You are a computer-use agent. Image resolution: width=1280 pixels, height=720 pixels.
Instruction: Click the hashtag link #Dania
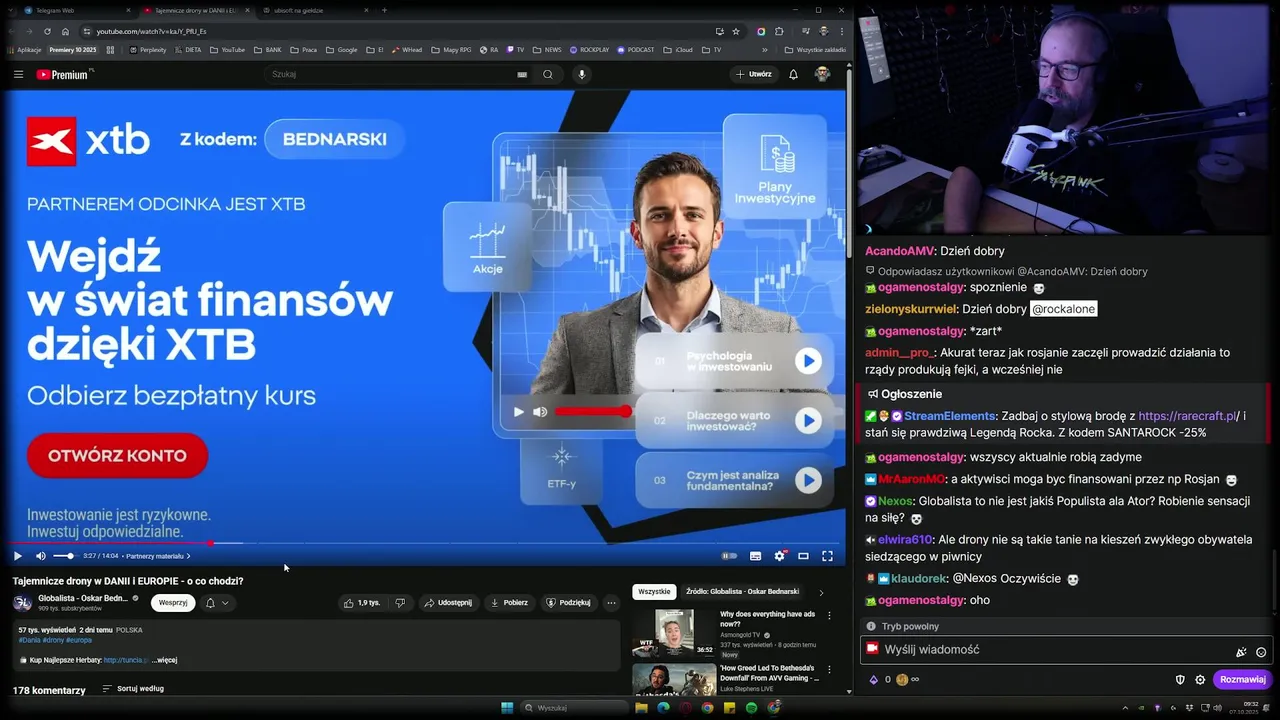tap(29, 640)
